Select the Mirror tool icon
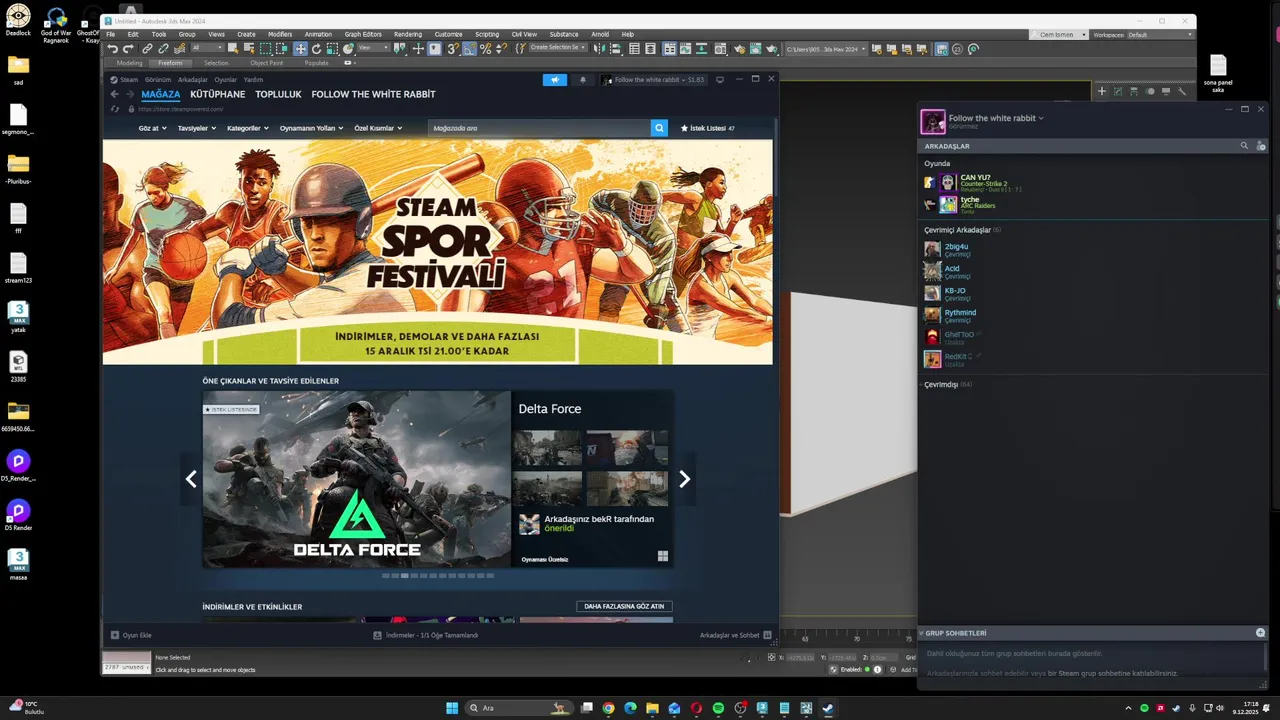Screen dimensions: 1280x720 [599, 48]
